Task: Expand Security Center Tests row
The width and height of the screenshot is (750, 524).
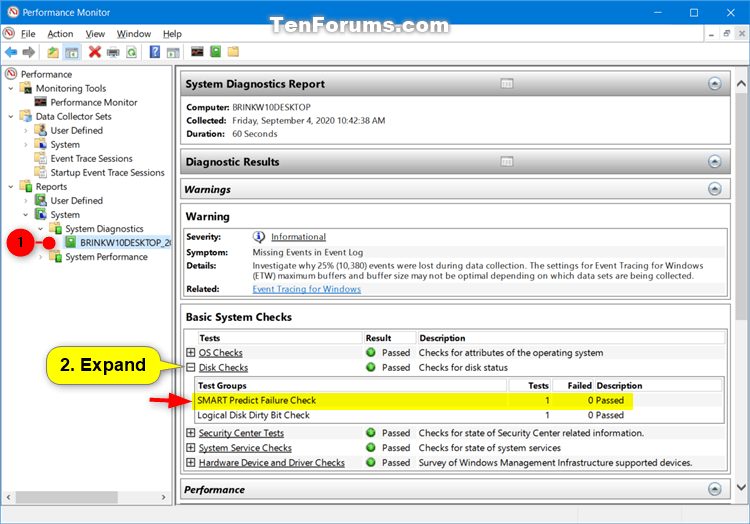Action: point(190,433)
